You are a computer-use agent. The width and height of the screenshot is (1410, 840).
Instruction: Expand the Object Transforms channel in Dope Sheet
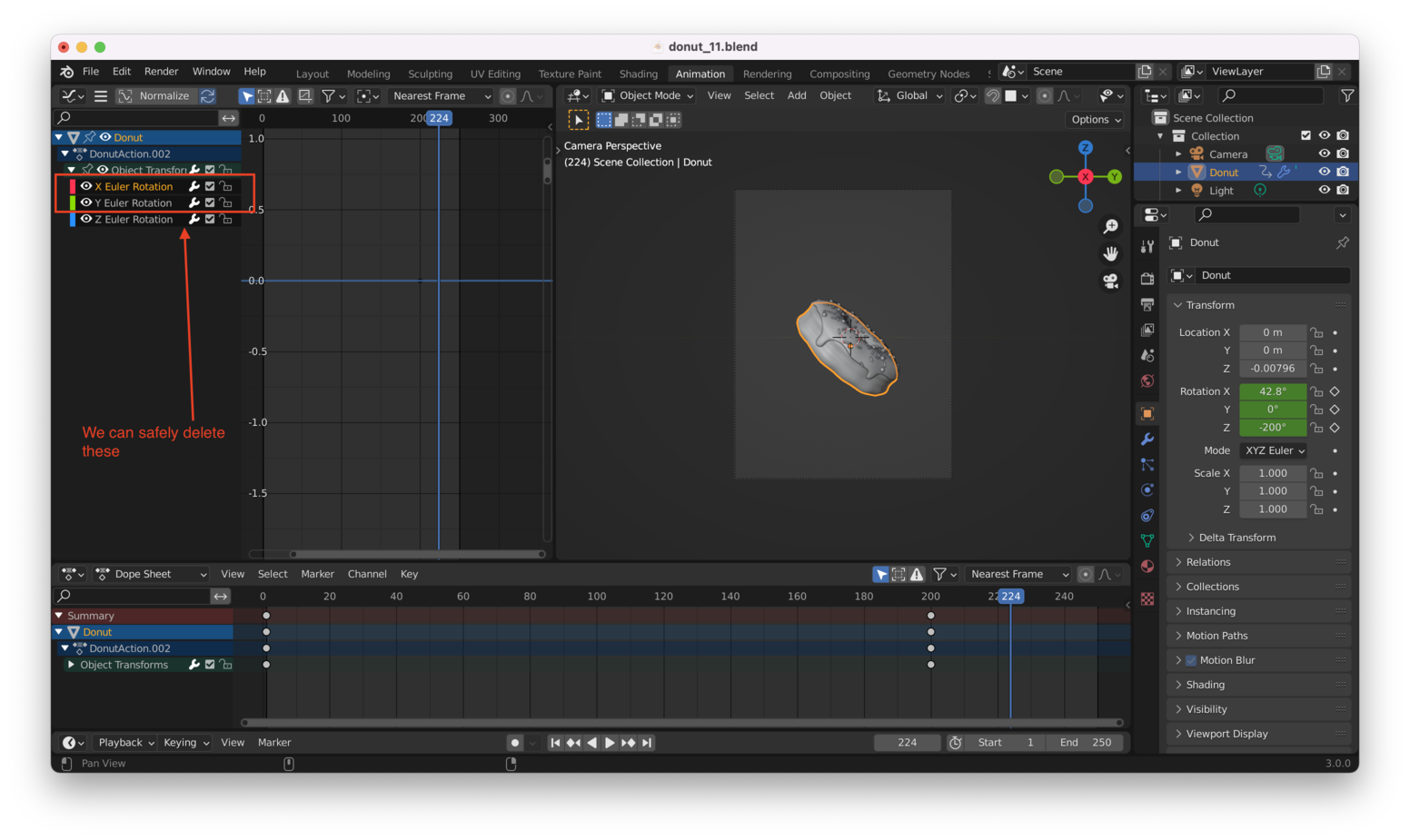72,664
